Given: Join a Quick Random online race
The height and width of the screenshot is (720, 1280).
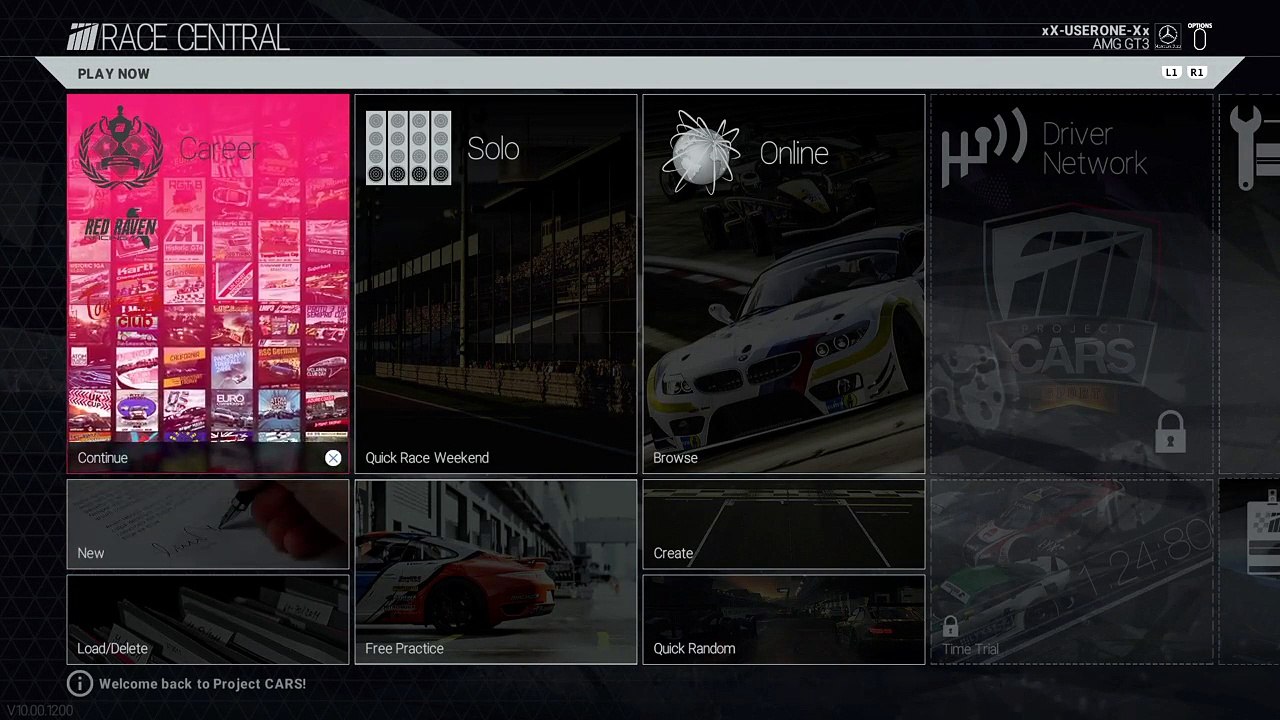Looking at the screenshot, I should click(x=784, y=620).
